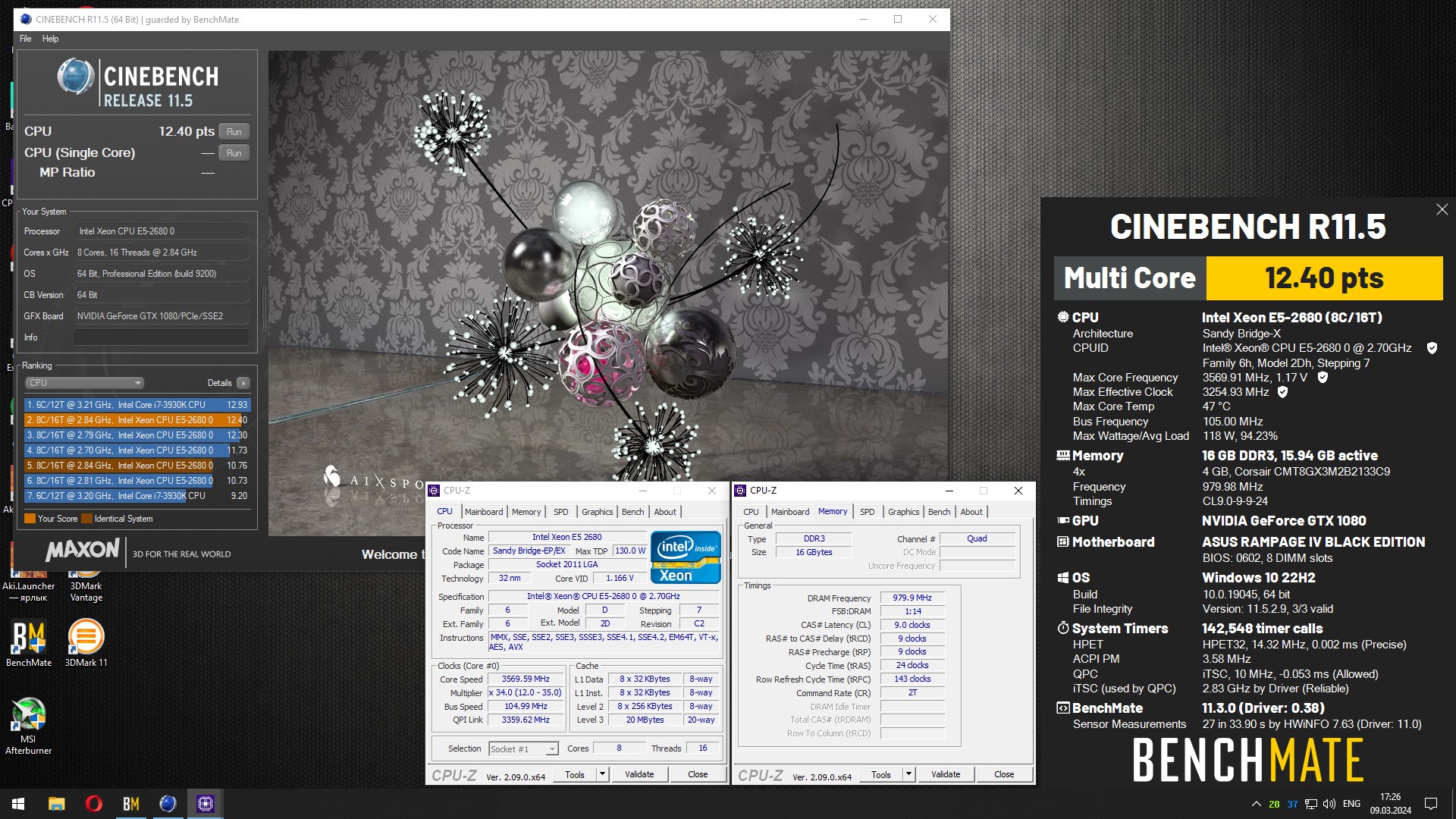Click the Intel Xeon logo in CPU-Z
This screenshot has width=1456, height=819.
(686, 557)
